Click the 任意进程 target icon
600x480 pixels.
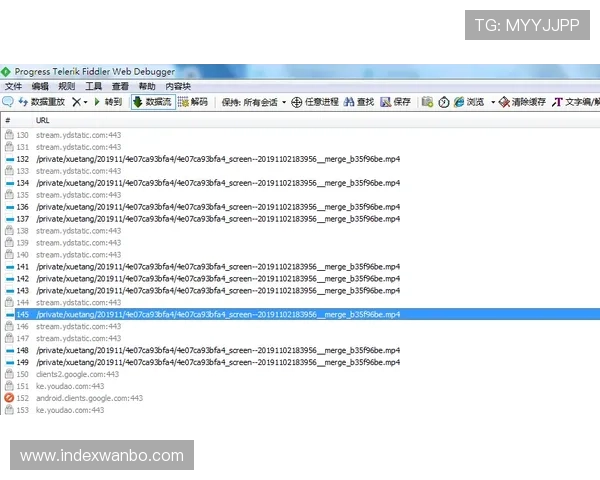point(315,102)
